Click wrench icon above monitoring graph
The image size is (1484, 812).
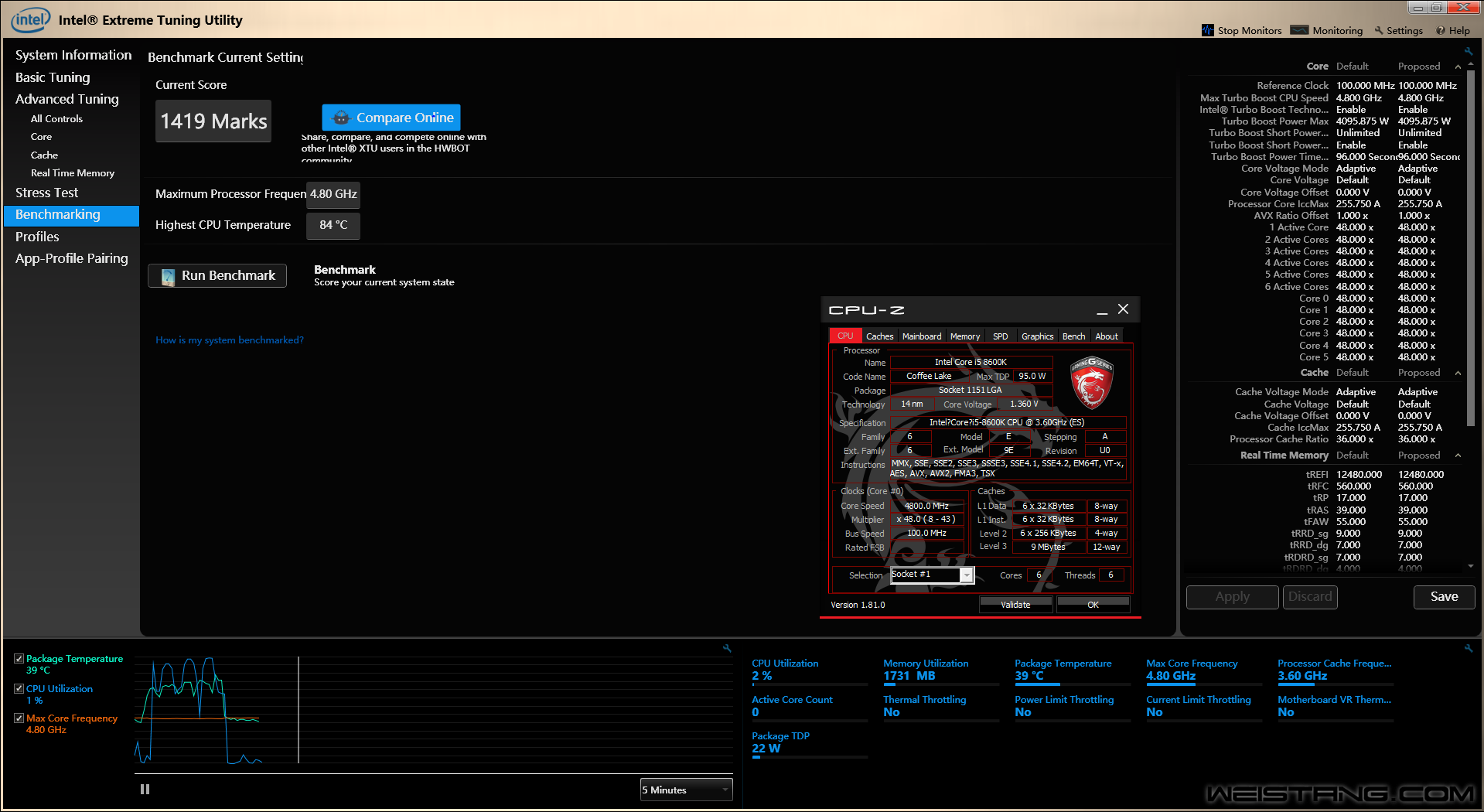click(727, 648)
